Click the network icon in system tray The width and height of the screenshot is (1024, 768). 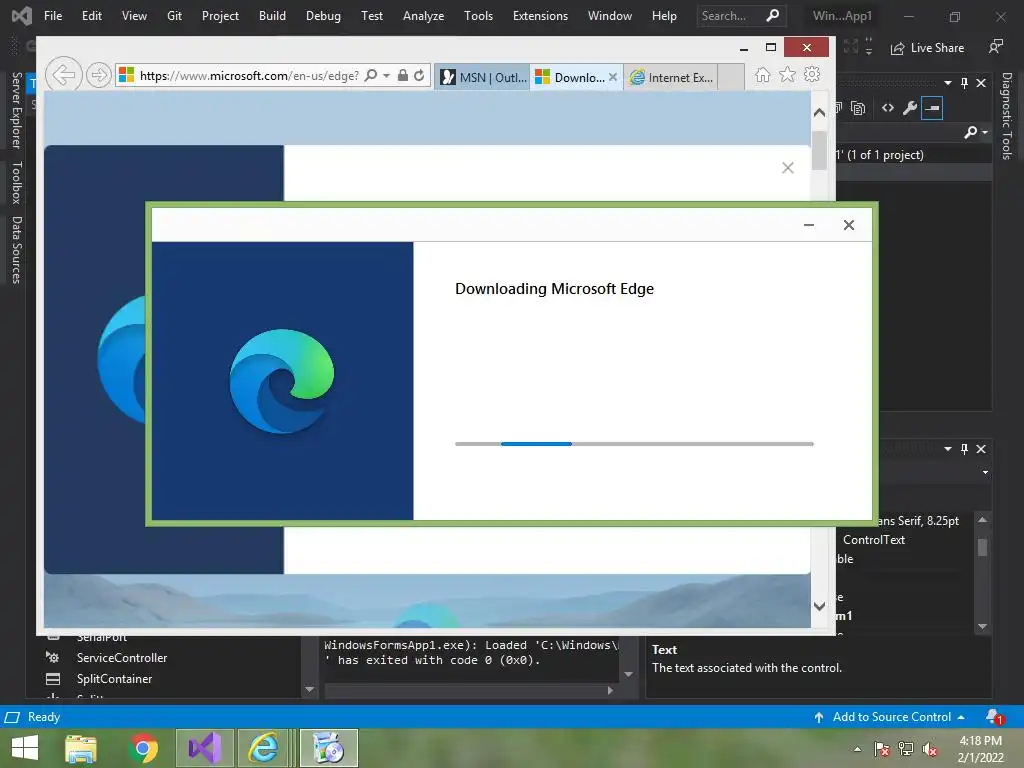point(906,749)
